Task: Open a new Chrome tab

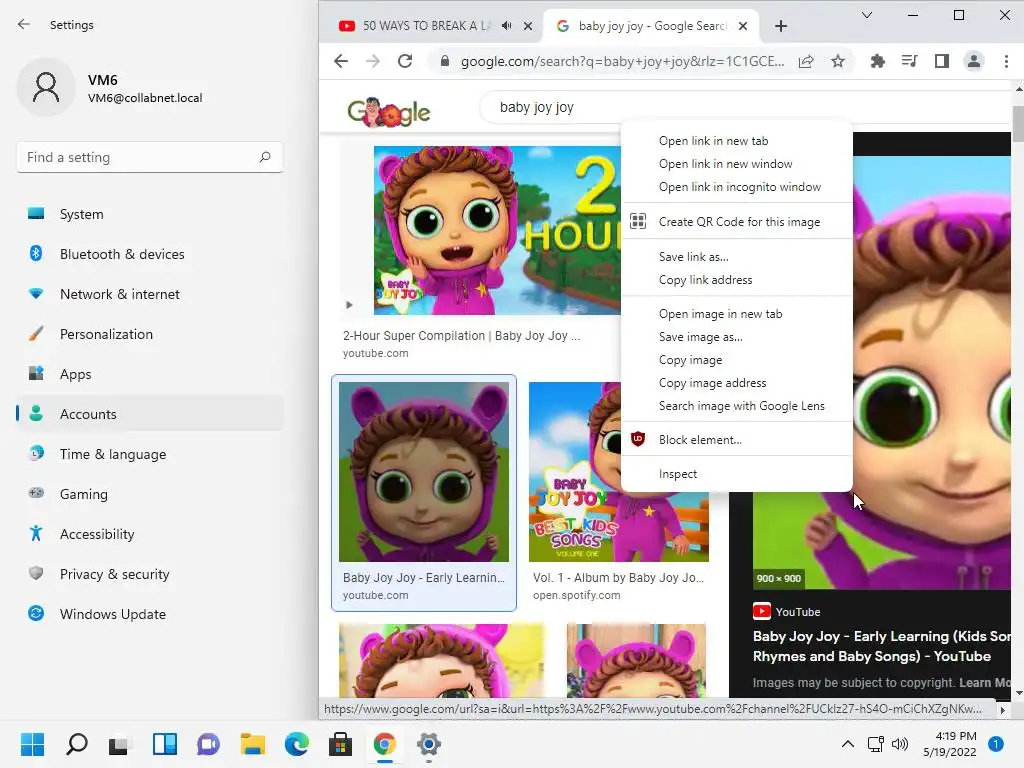Action: [x=780, y=26]
